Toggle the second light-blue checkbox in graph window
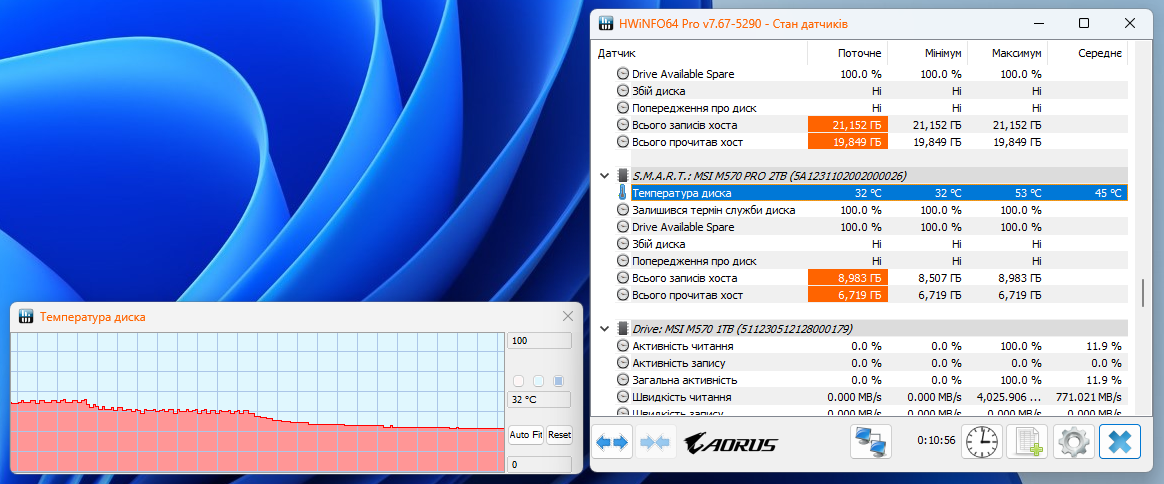 pyautogui.click(x=538, y=381)
